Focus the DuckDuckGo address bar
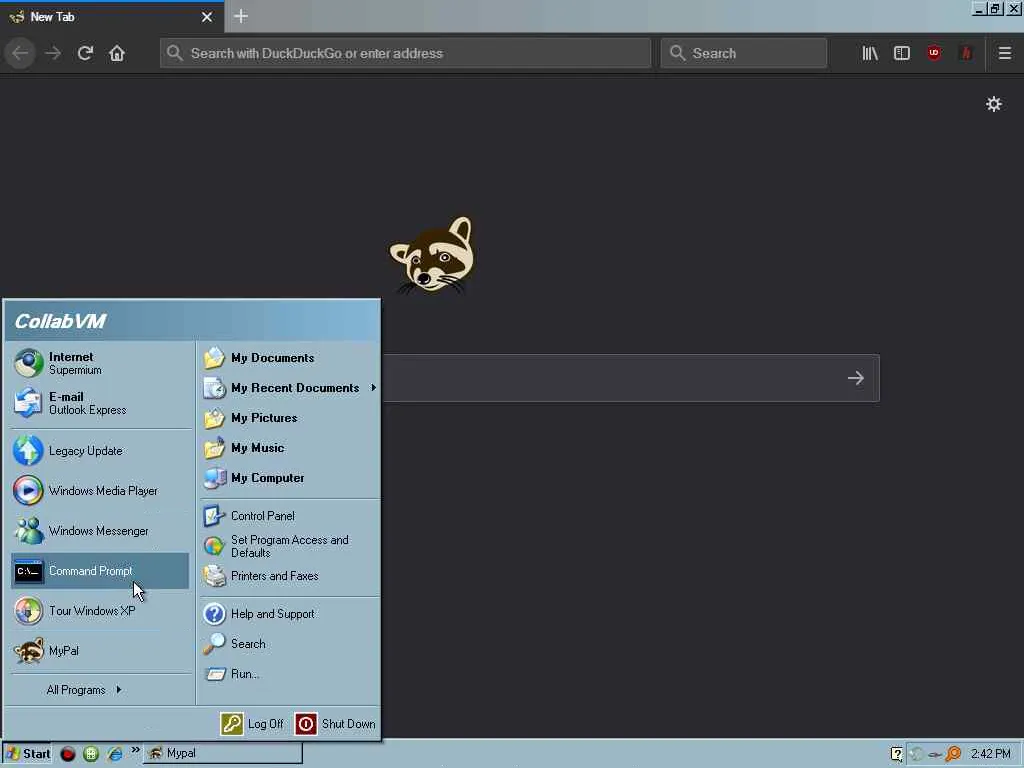Image resolution: width=1024 pixels, height=768 pixels. pyautogui.click(x=406, y=53)
